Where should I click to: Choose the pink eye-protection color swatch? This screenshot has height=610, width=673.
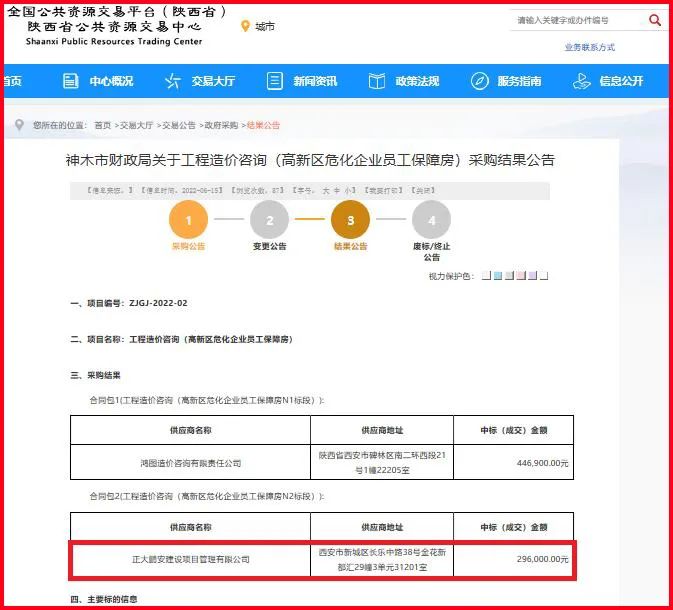click(x=521, y=275)
